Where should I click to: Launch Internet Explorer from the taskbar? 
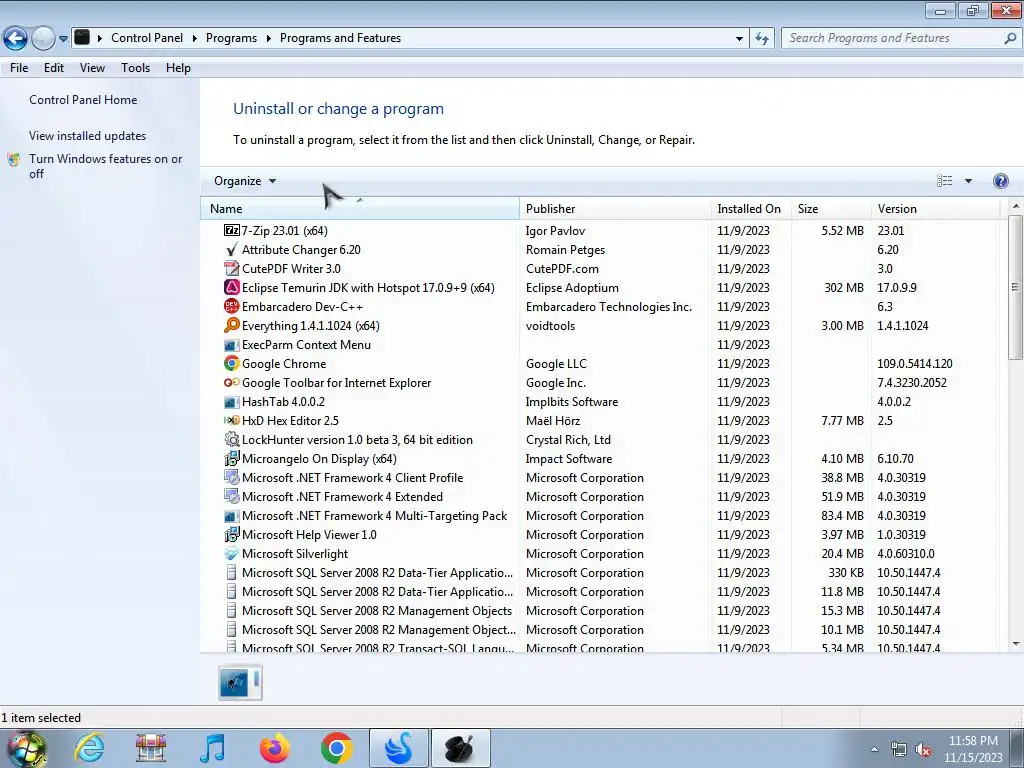pos(89,748)
